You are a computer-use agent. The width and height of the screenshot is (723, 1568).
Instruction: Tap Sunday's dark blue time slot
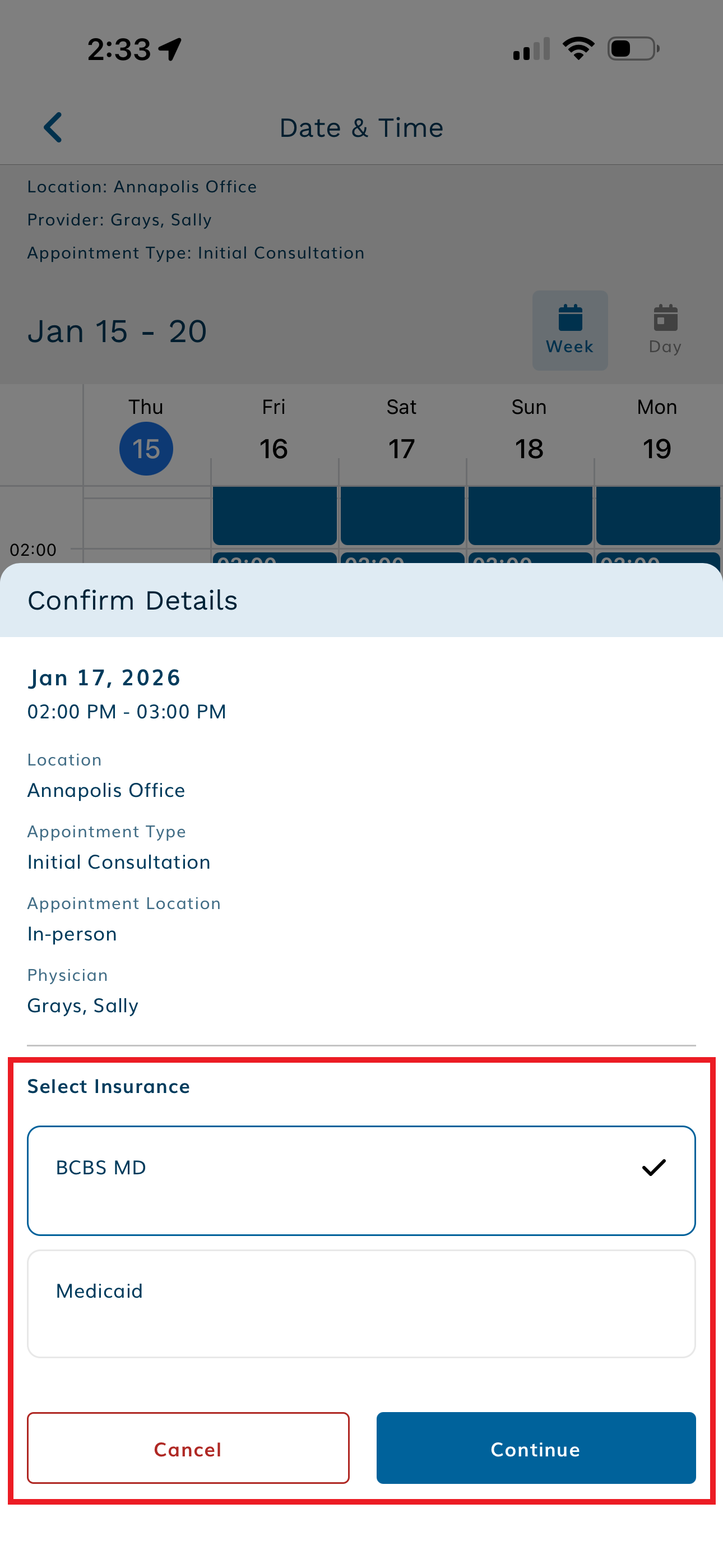[530, 515]
